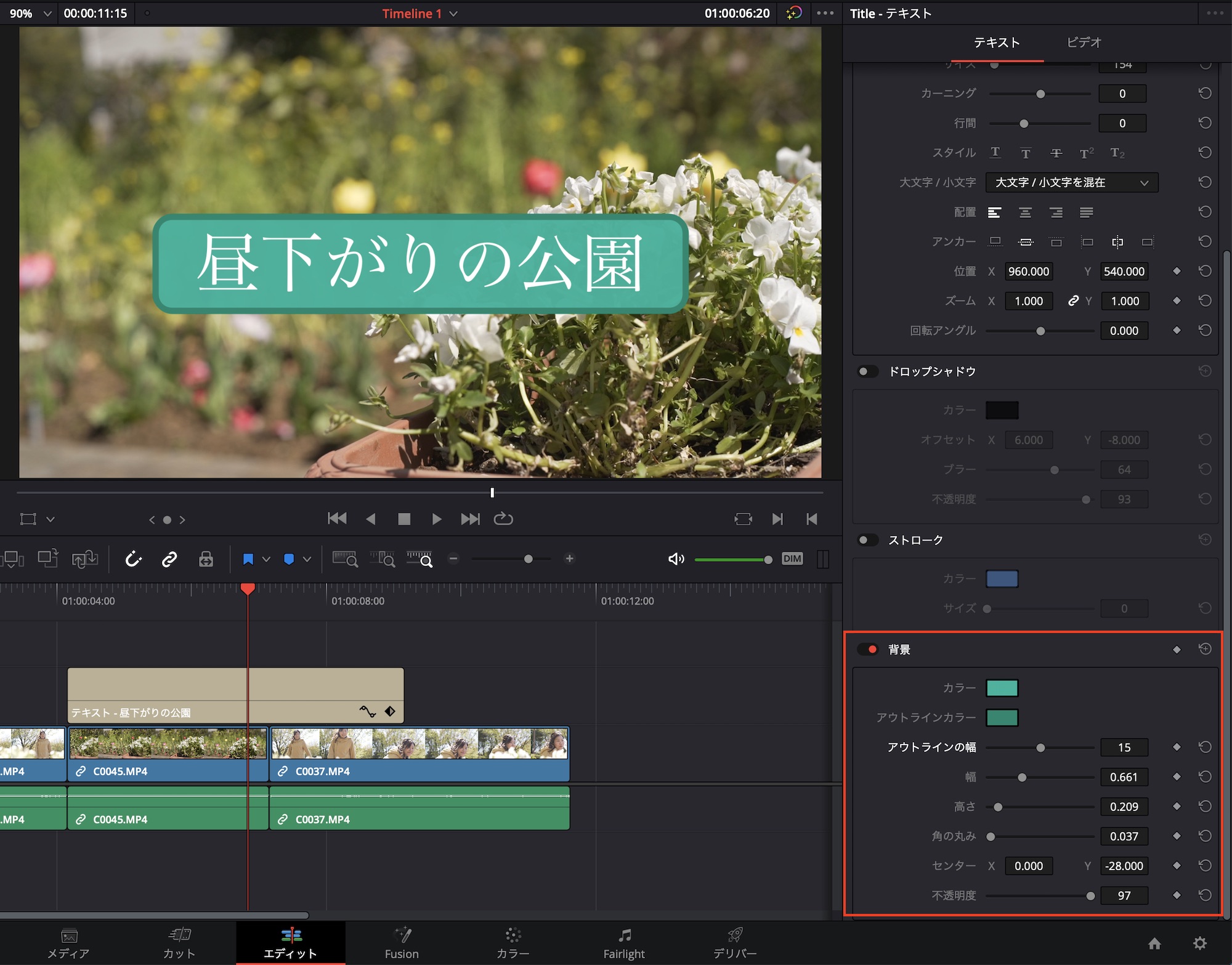The image size is (1232, 965).
Task: Open the Fusion page tab
Action: pyautogui.click(x=402, y=943)
